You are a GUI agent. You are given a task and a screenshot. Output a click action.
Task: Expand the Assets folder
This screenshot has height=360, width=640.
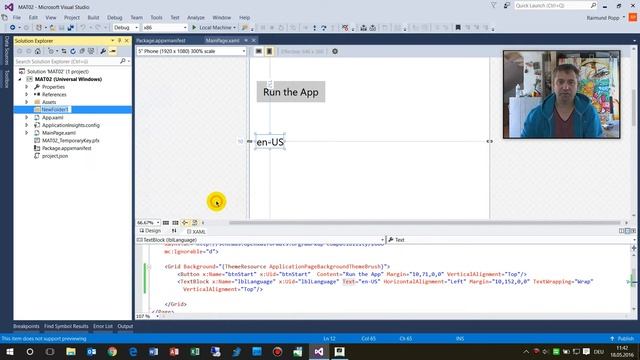coord(27,102)
